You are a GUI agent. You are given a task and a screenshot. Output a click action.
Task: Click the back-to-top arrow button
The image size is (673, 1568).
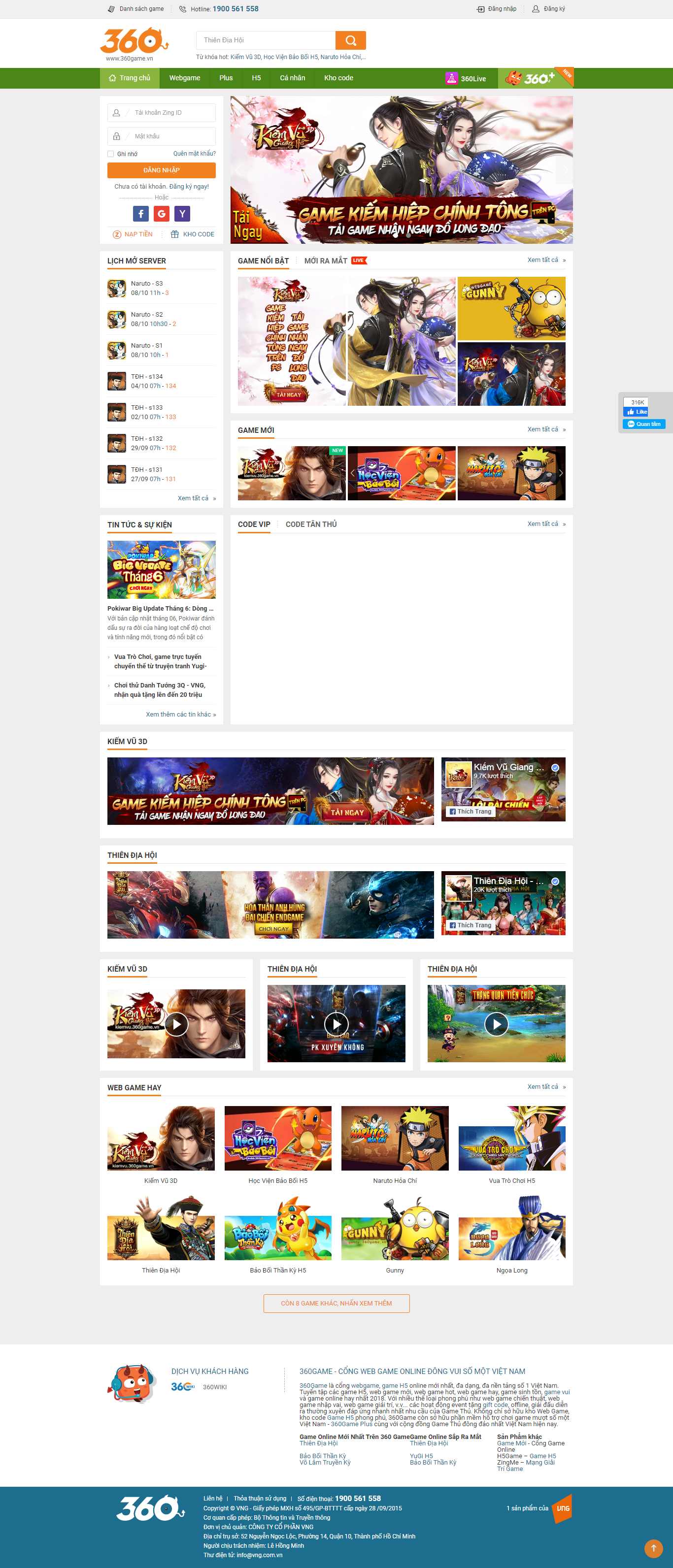pos(653,1548)
